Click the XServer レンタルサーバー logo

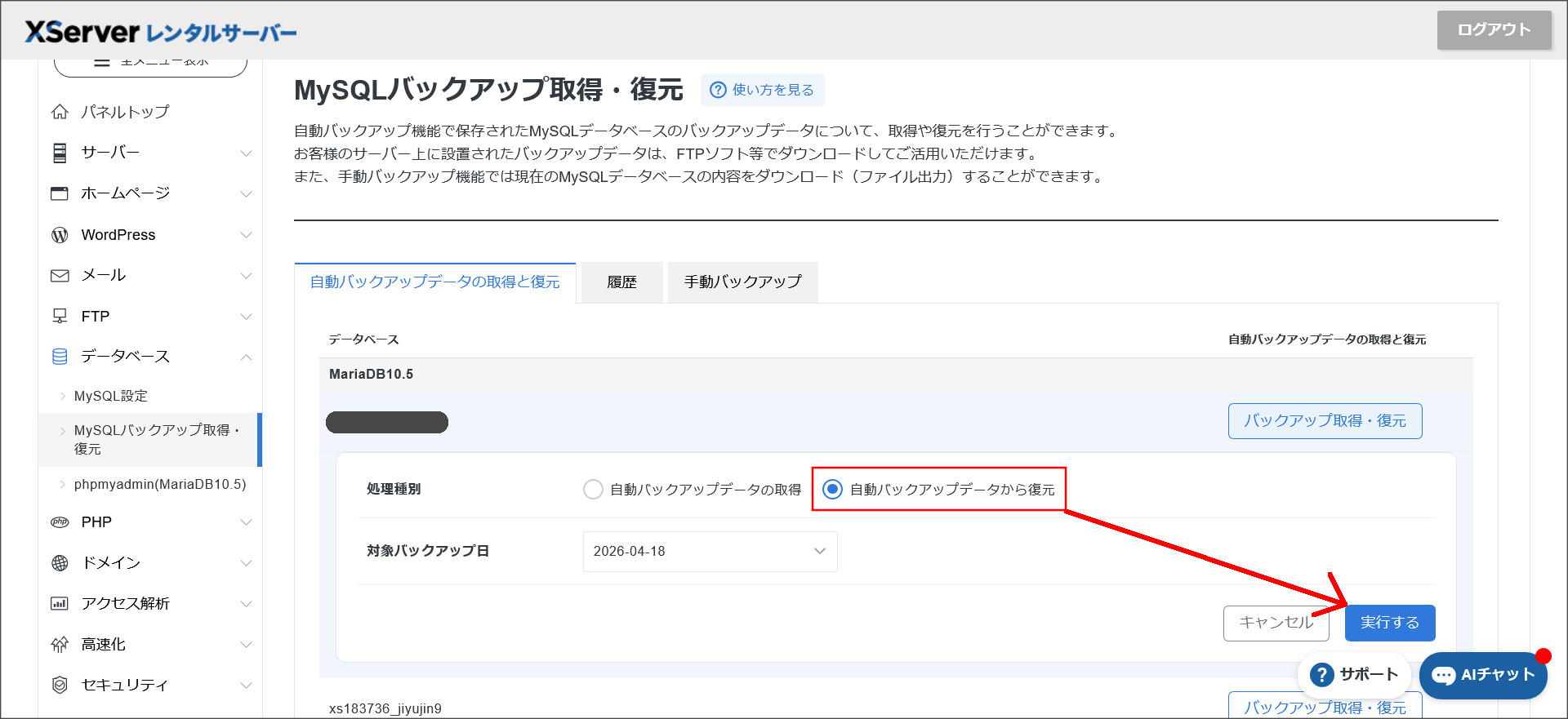coord(161,32)
